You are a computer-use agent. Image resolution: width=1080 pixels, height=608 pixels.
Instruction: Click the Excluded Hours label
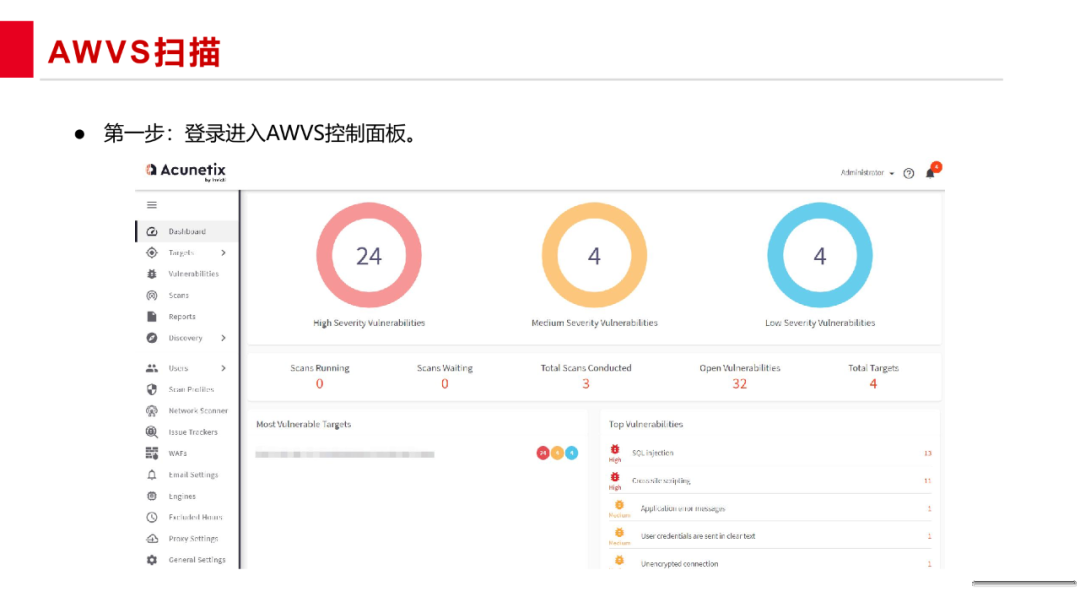(x=196, y=518)
